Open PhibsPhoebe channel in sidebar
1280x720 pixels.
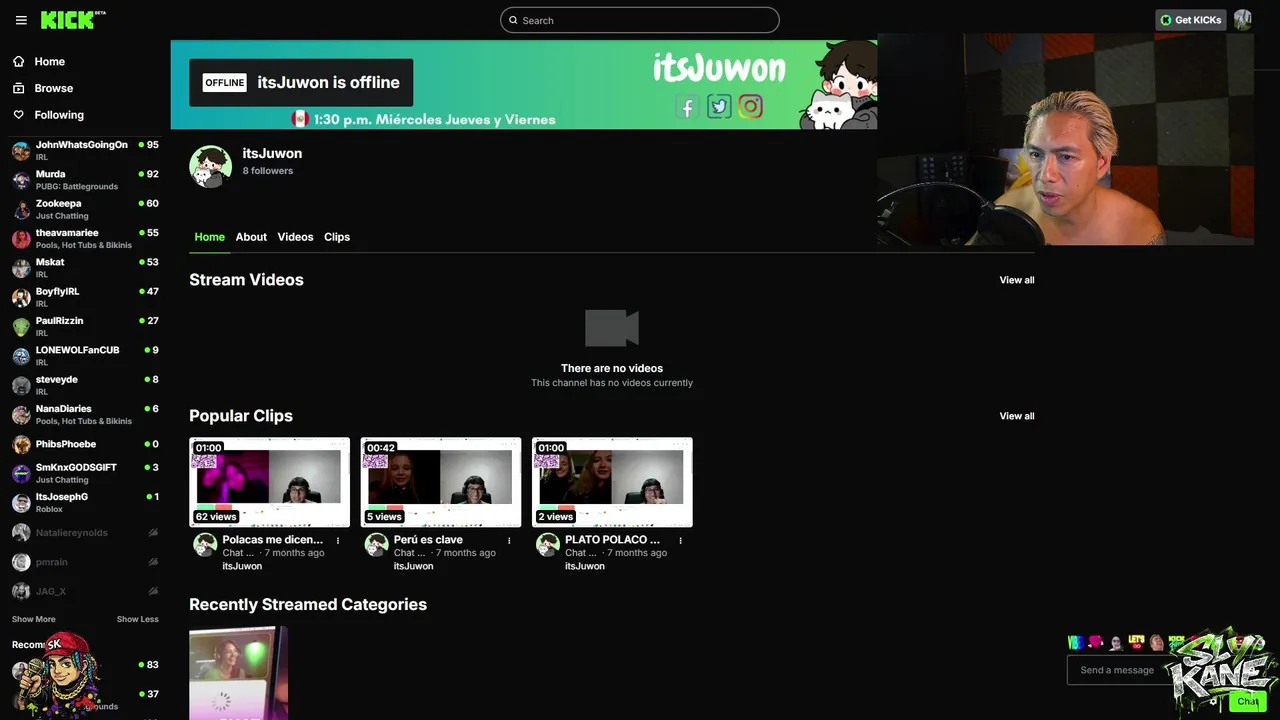coord(85,444)
